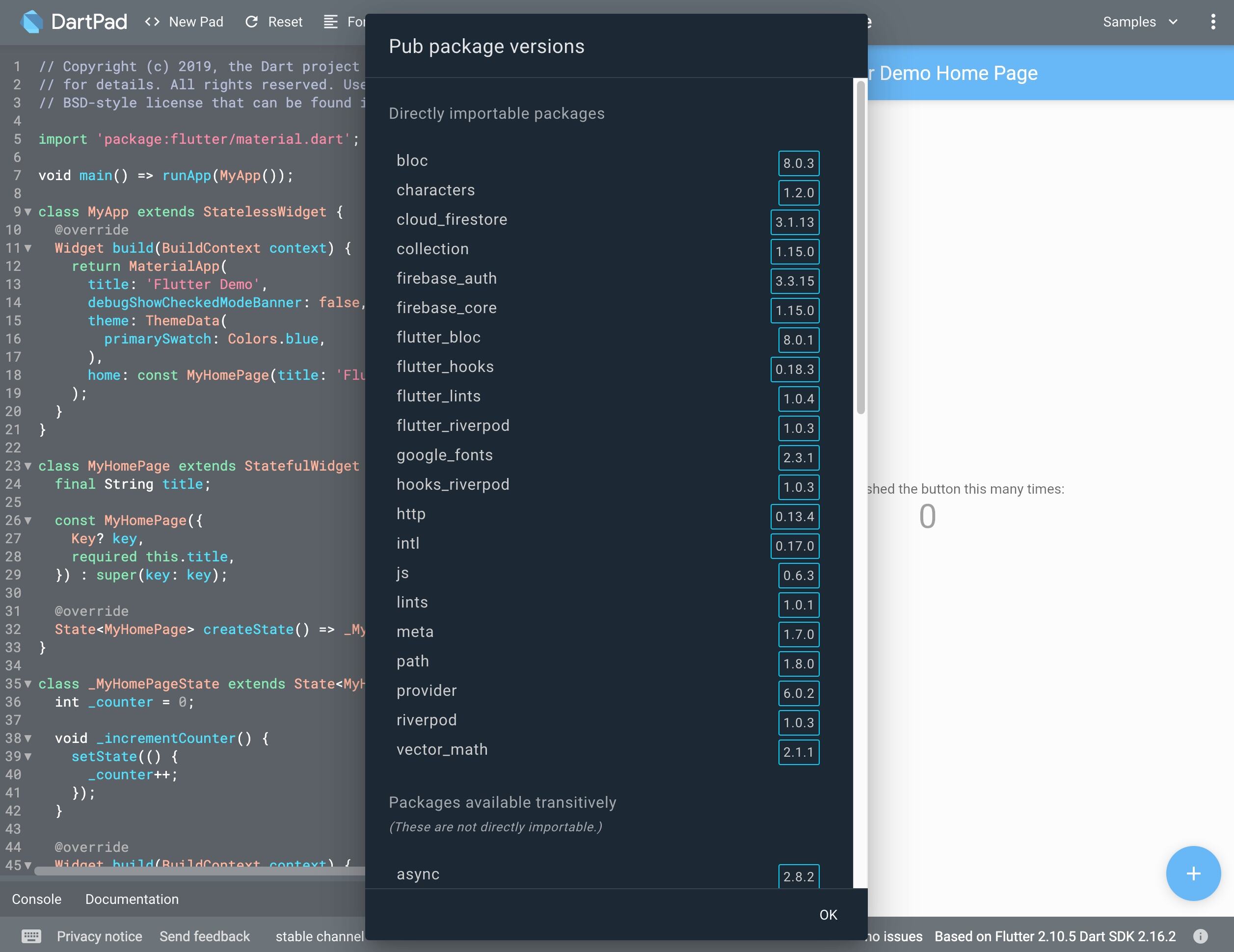Click the flutter_bloc package name
This screenshot has width=1234, height=952.
point(438,337)
